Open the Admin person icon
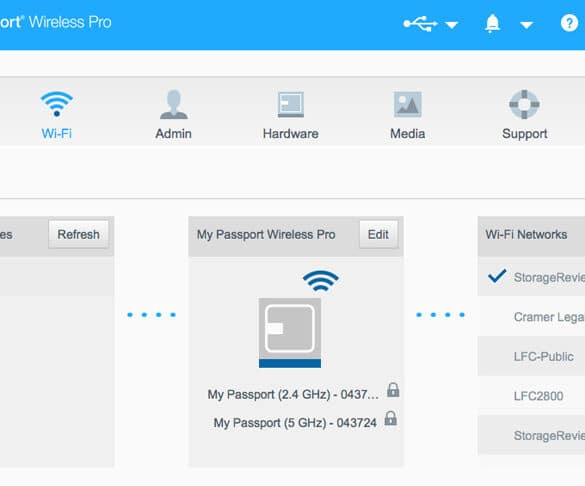Viewport: 585px width, 486px height. point(173,104)
